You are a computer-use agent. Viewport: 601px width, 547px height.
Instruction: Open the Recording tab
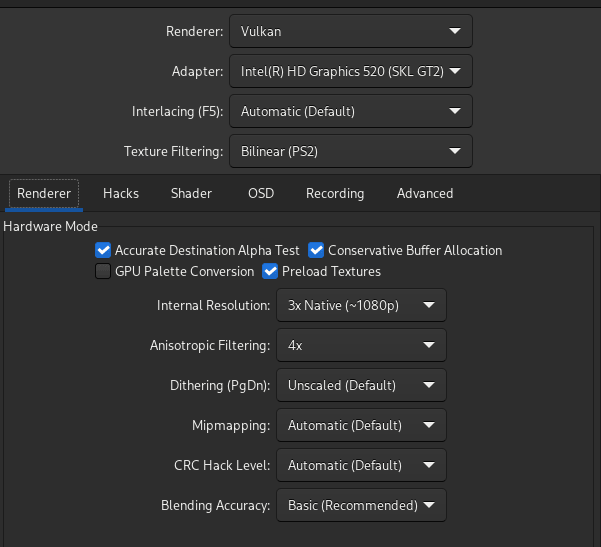click(335, 194)
